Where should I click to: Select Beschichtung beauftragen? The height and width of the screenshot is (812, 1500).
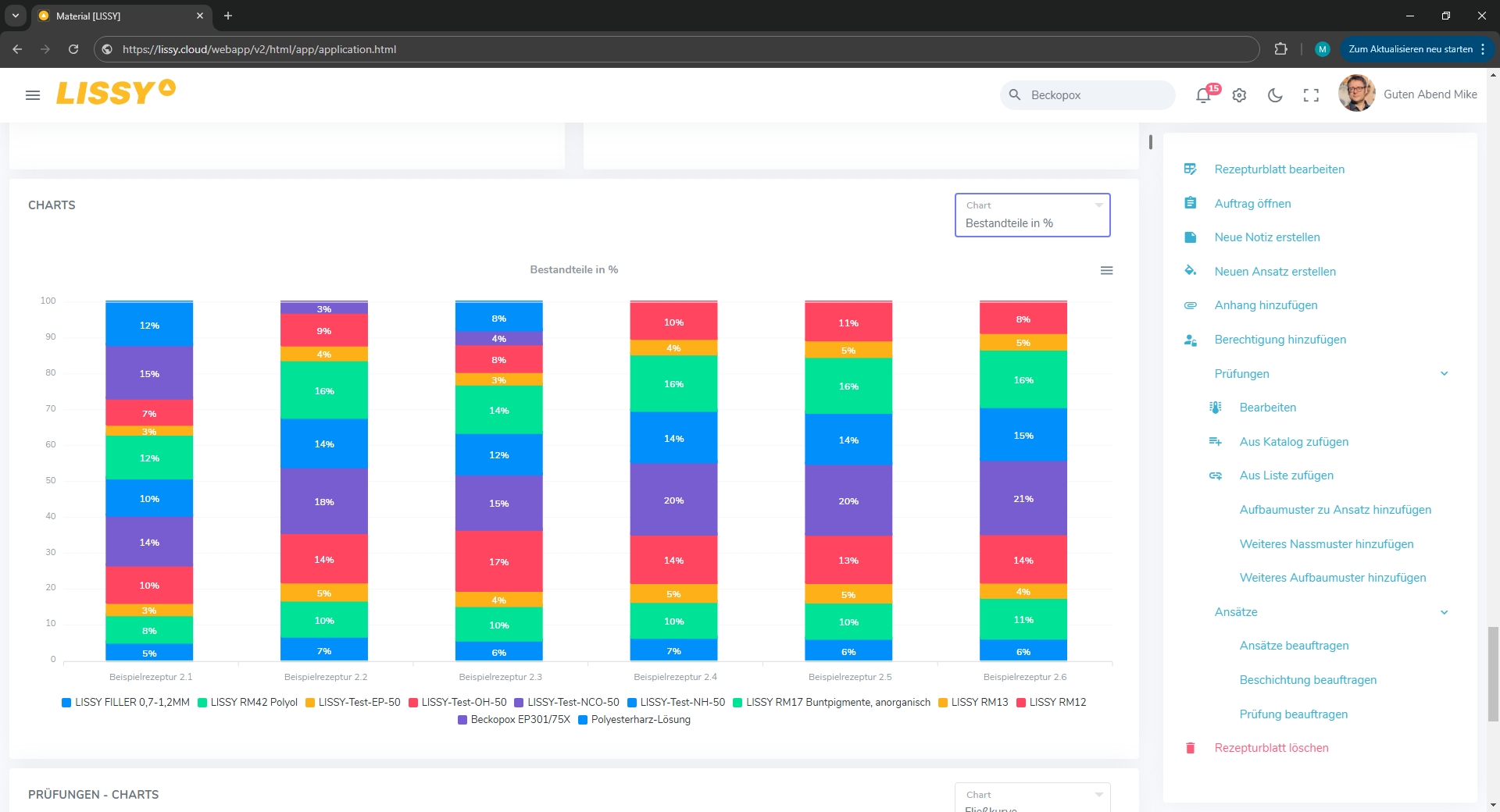[x=1308, y=680]
